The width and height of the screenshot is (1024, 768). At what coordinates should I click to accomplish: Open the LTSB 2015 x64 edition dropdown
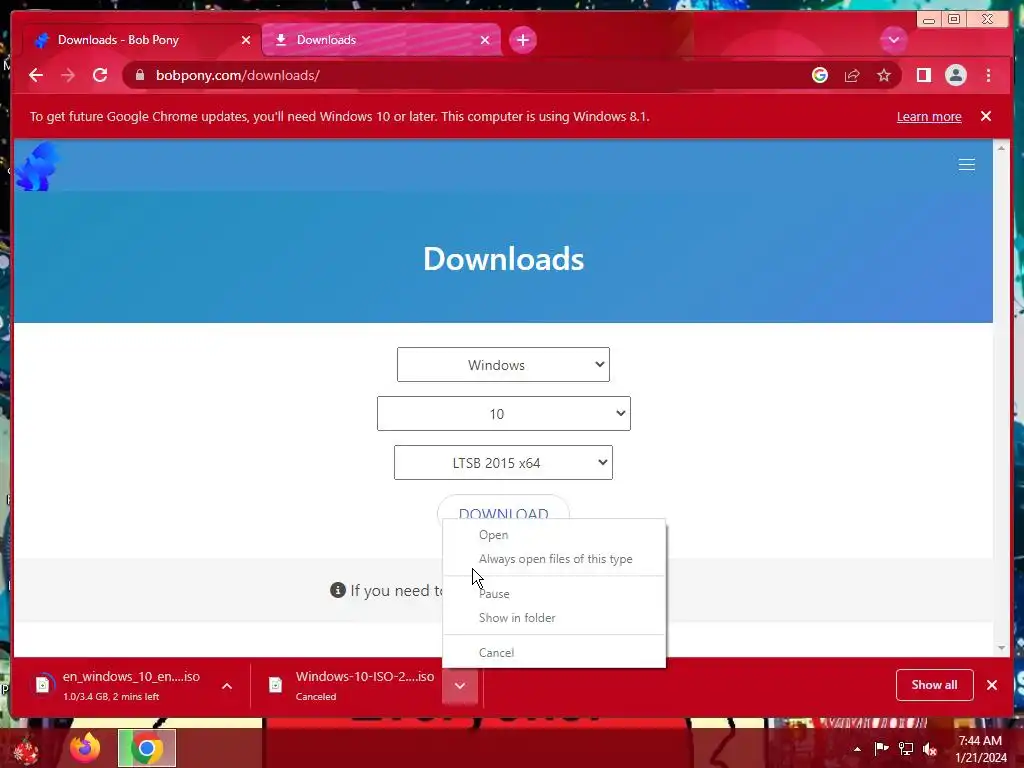[503, 463]
